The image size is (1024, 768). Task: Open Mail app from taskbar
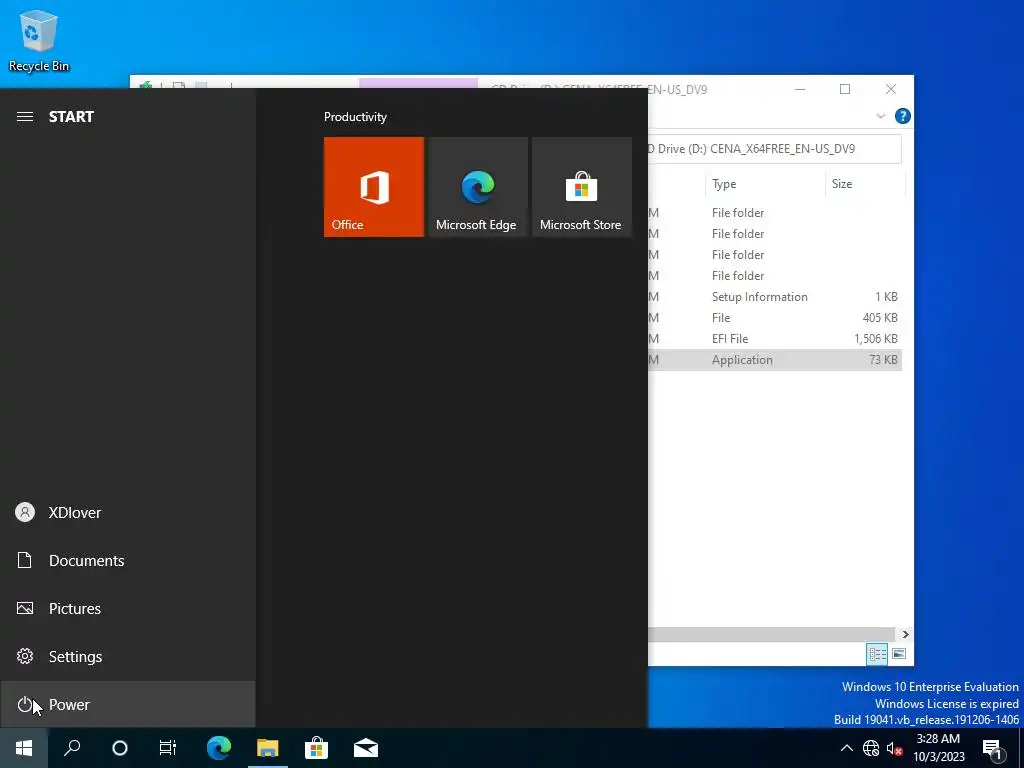[x=366, y=748]
